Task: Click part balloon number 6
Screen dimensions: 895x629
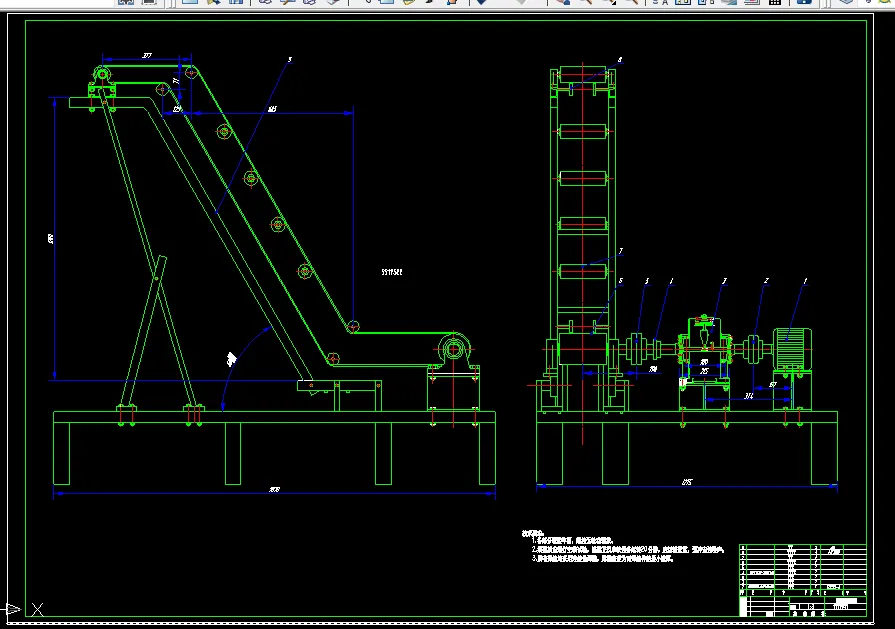Action: pos(620,281)
